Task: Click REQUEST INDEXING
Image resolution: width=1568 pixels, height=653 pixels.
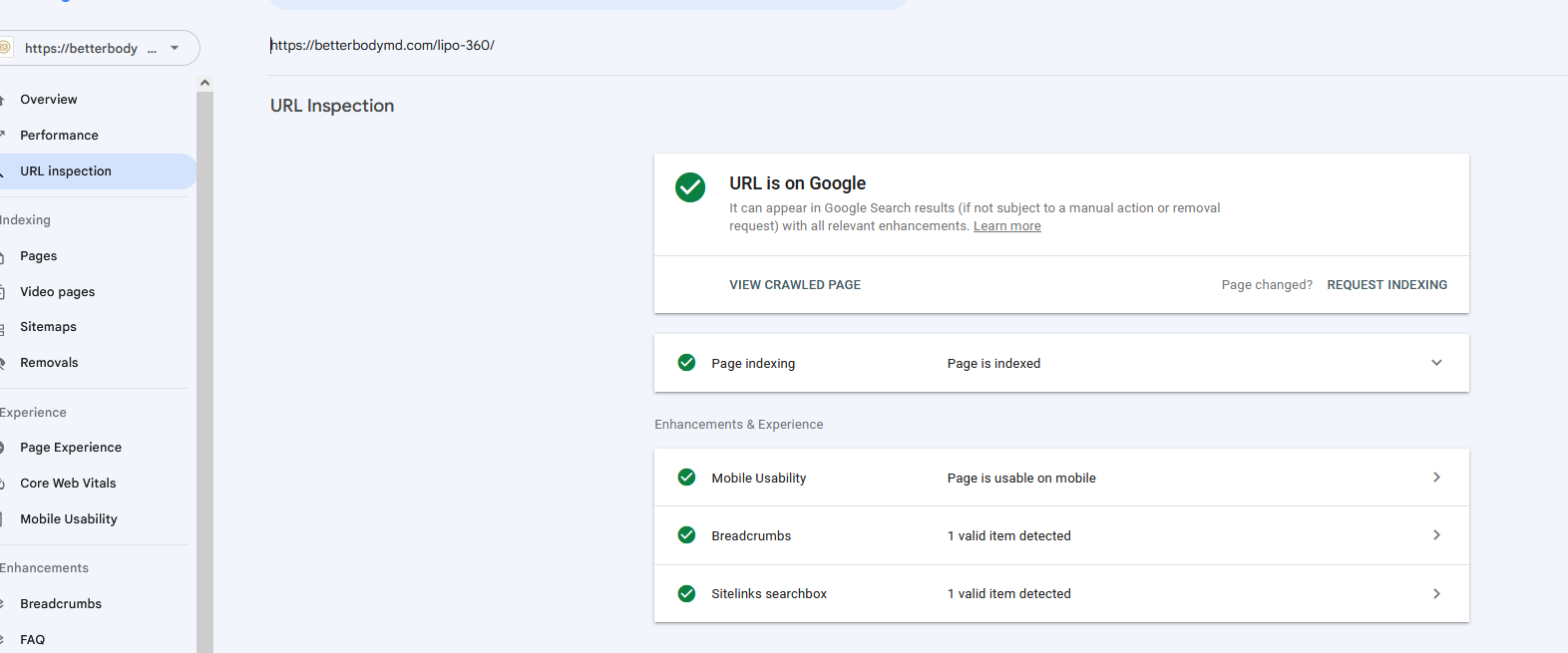Action: [x=1386, y=285]
